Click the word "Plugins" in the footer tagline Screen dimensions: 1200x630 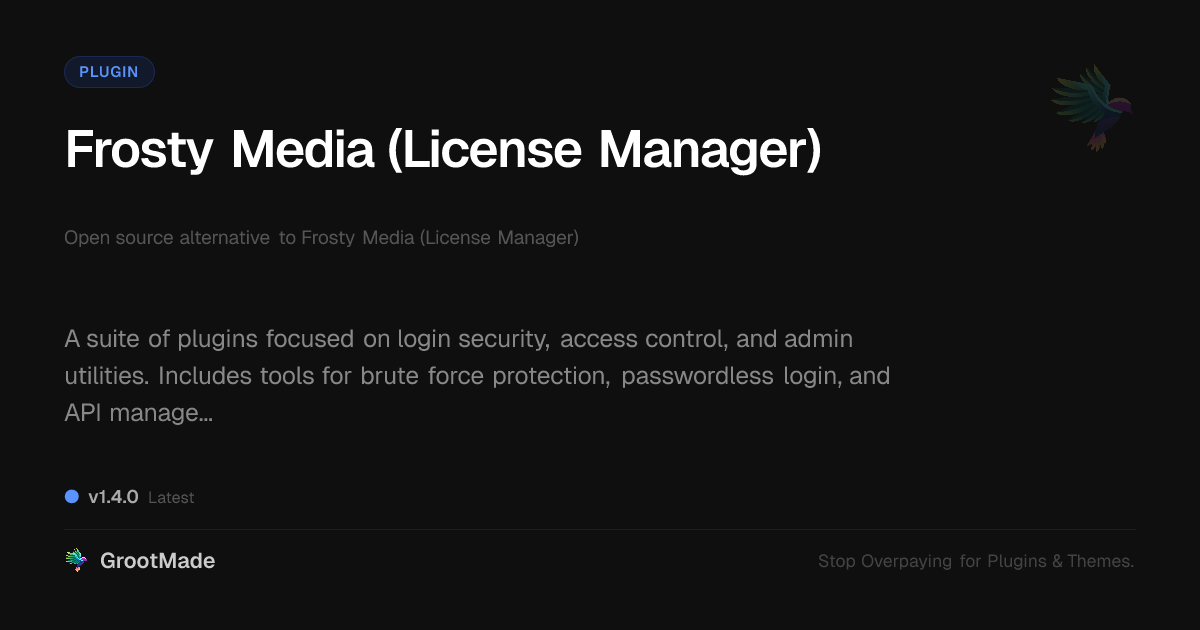[1017, 562]
